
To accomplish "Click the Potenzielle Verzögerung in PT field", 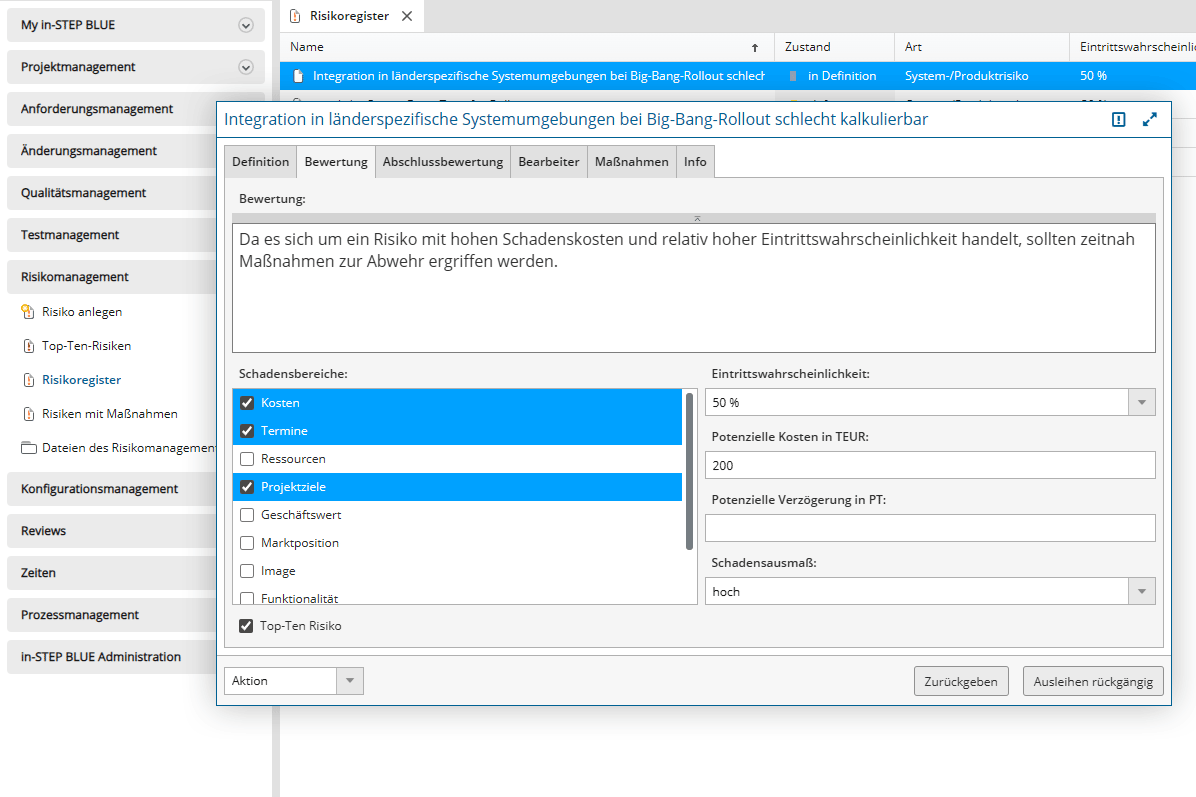I will (929, 528).
